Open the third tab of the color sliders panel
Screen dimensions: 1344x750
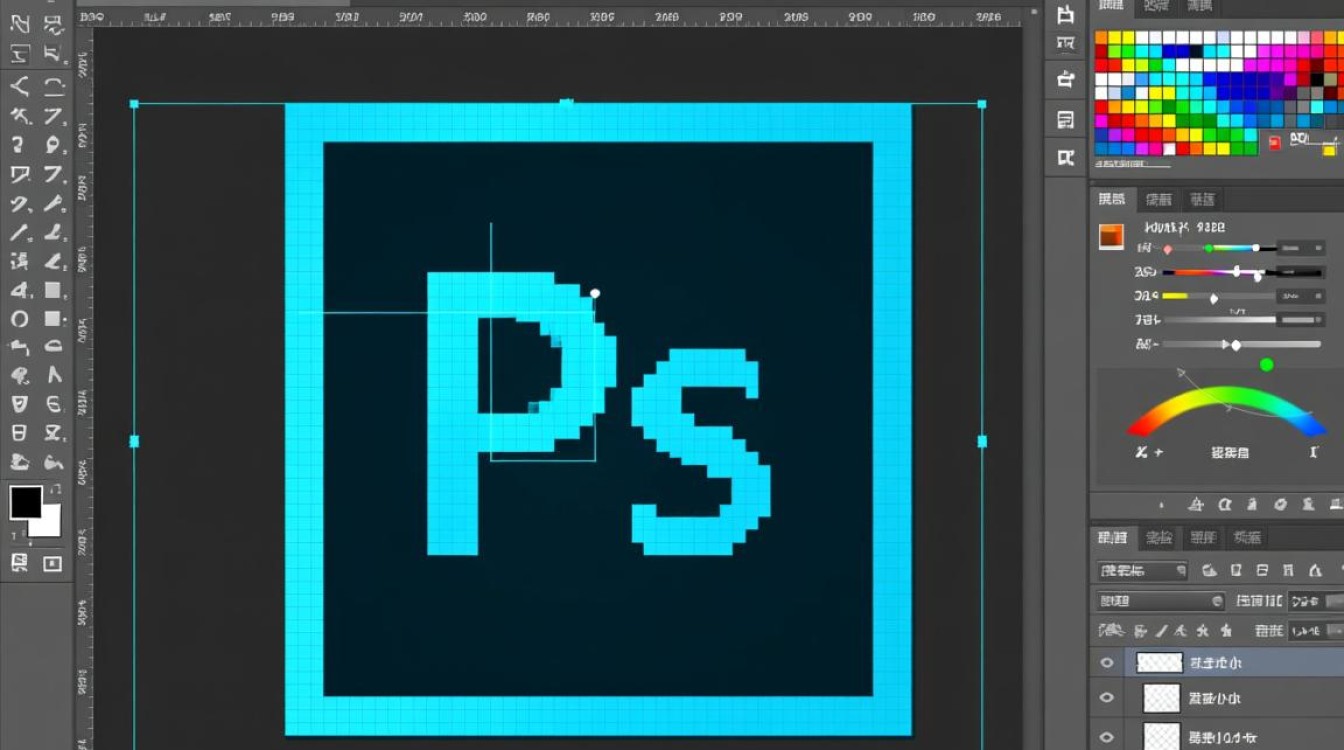(1203, 199)
